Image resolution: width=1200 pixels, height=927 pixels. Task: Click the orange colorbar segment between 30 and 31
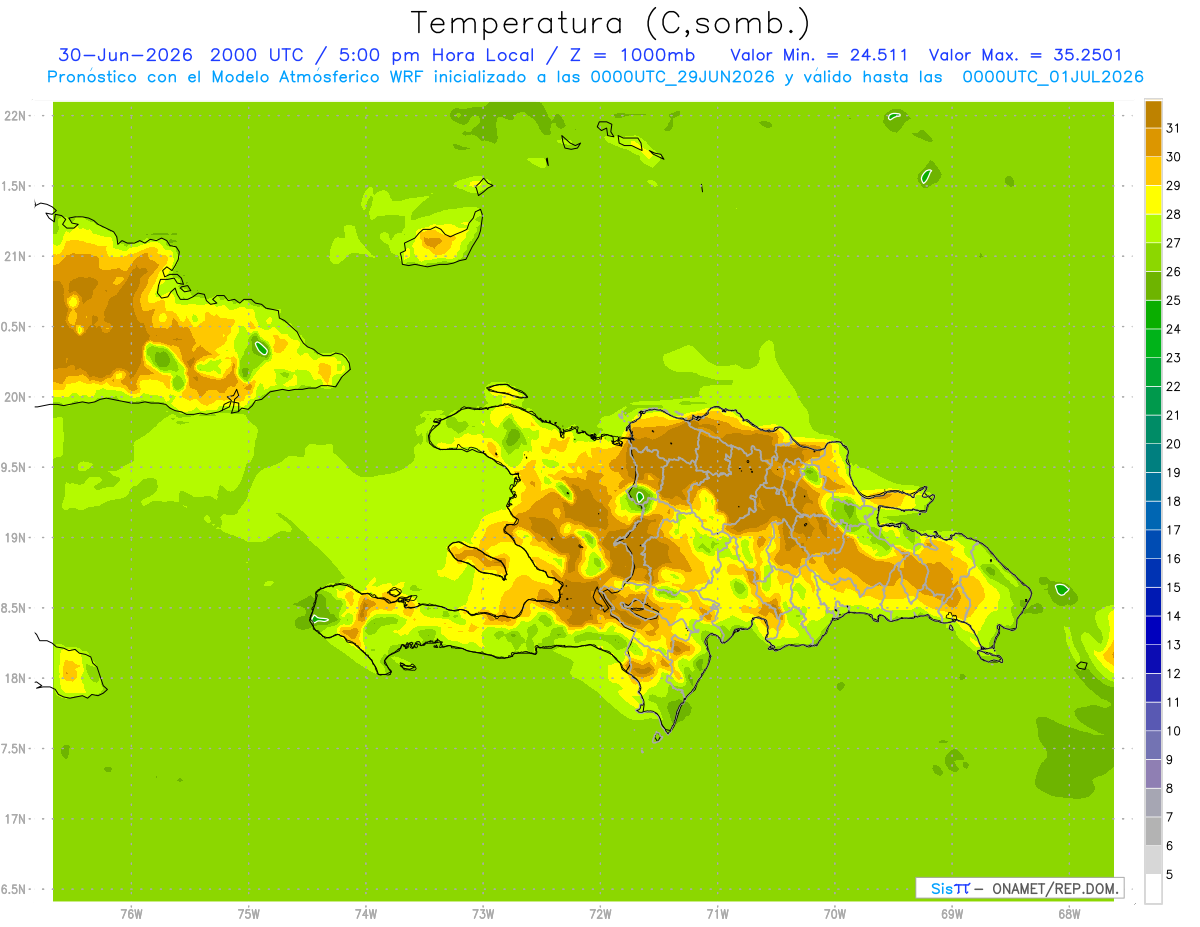(x=1153, y=142)
